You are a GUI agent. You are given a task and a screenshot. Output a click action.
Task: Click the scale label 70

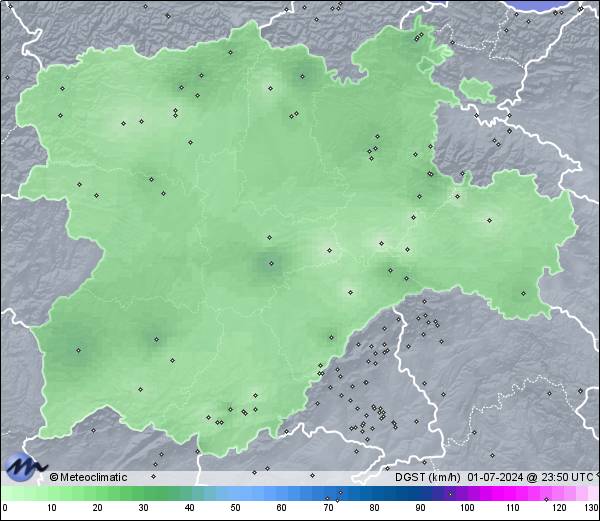pos(328,508)
